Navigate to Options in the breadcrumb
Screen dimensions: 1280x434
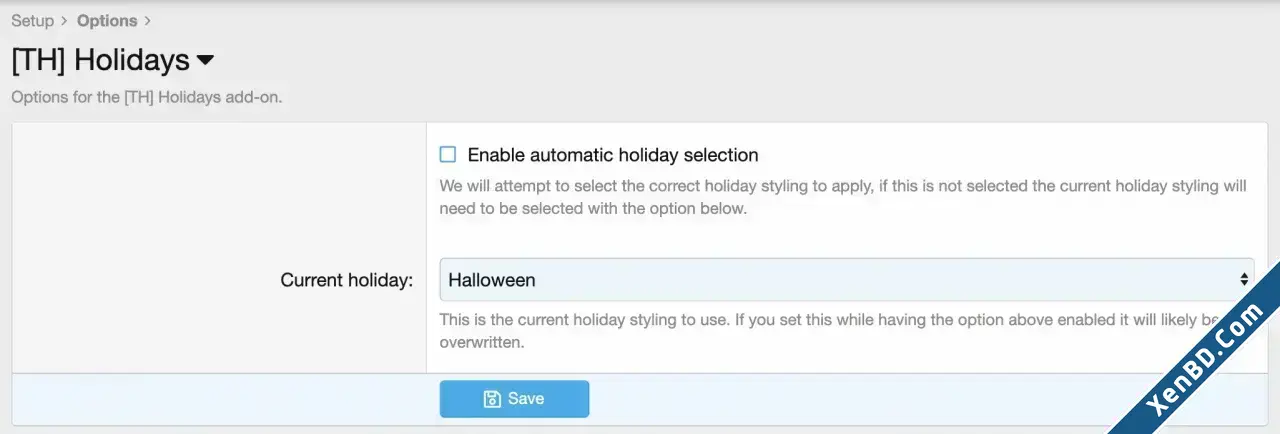tap(107, 20)
